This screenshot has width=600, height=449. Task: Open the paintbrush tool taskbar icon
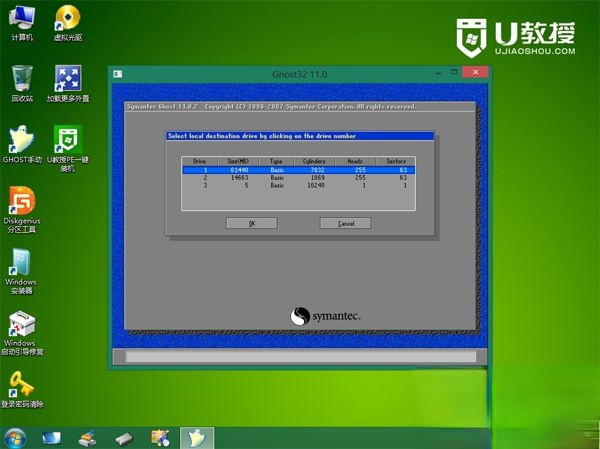[x=87, y=438]
